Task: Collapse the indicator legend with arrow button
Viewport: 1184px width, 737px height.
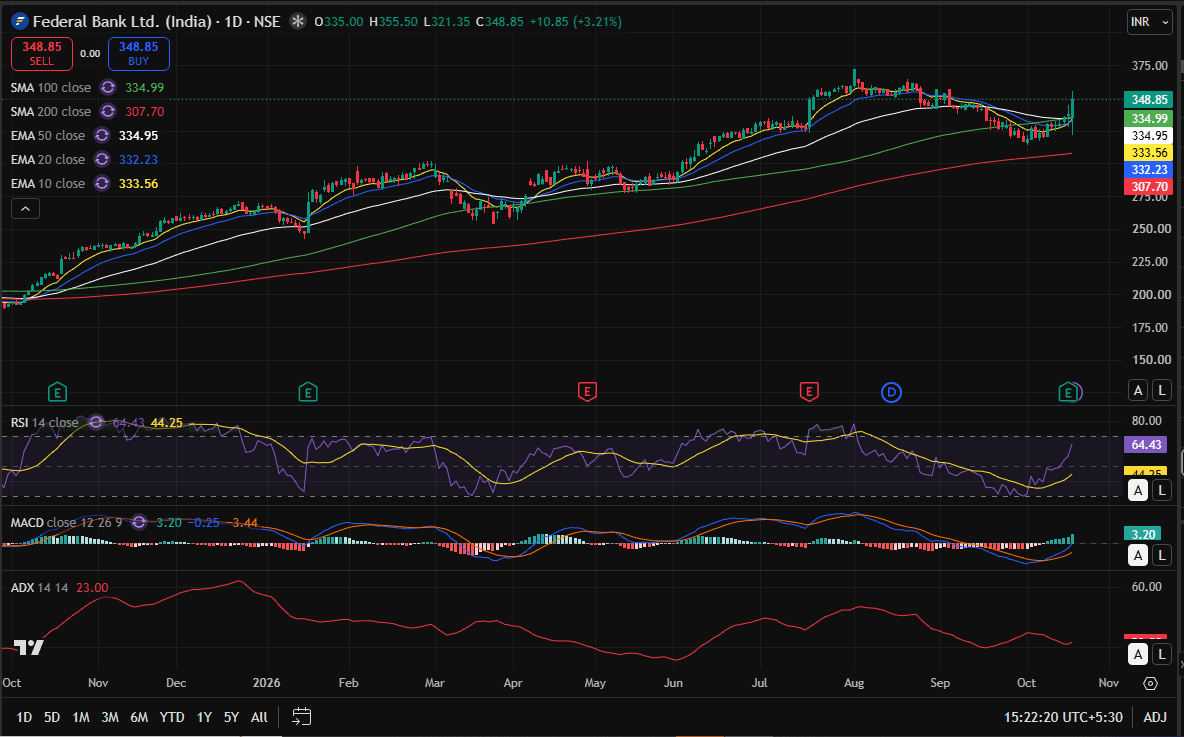Action: coord(25,208)
